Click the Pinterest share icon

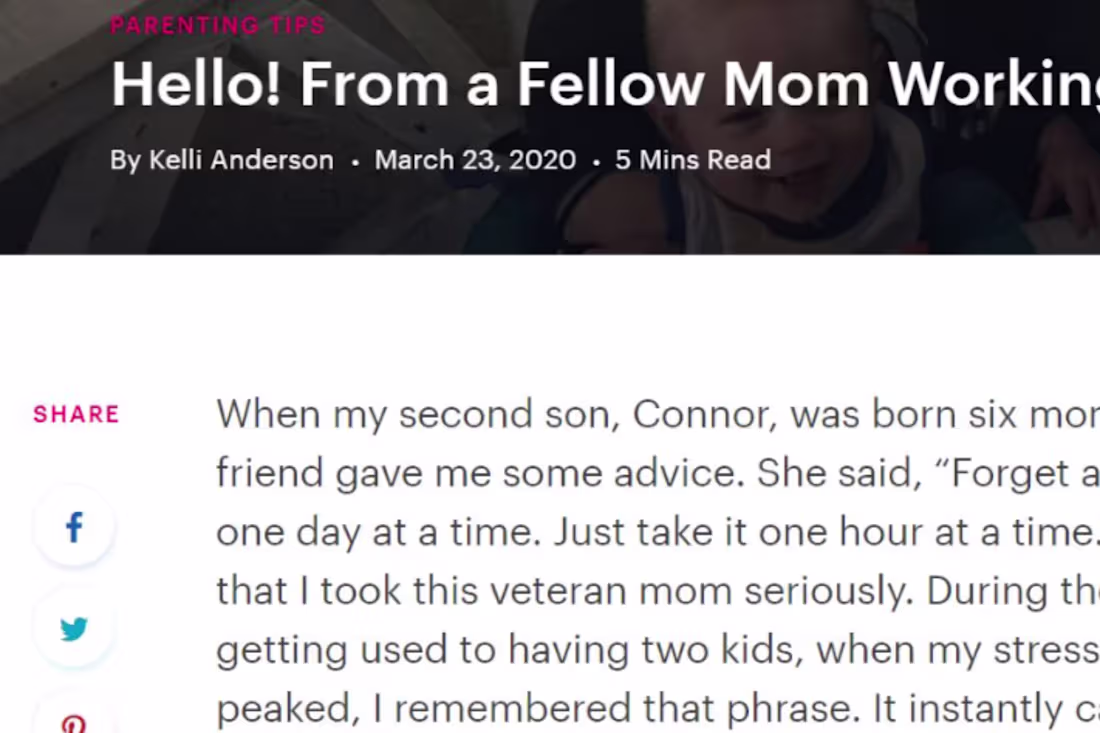(x=74, y=722)
